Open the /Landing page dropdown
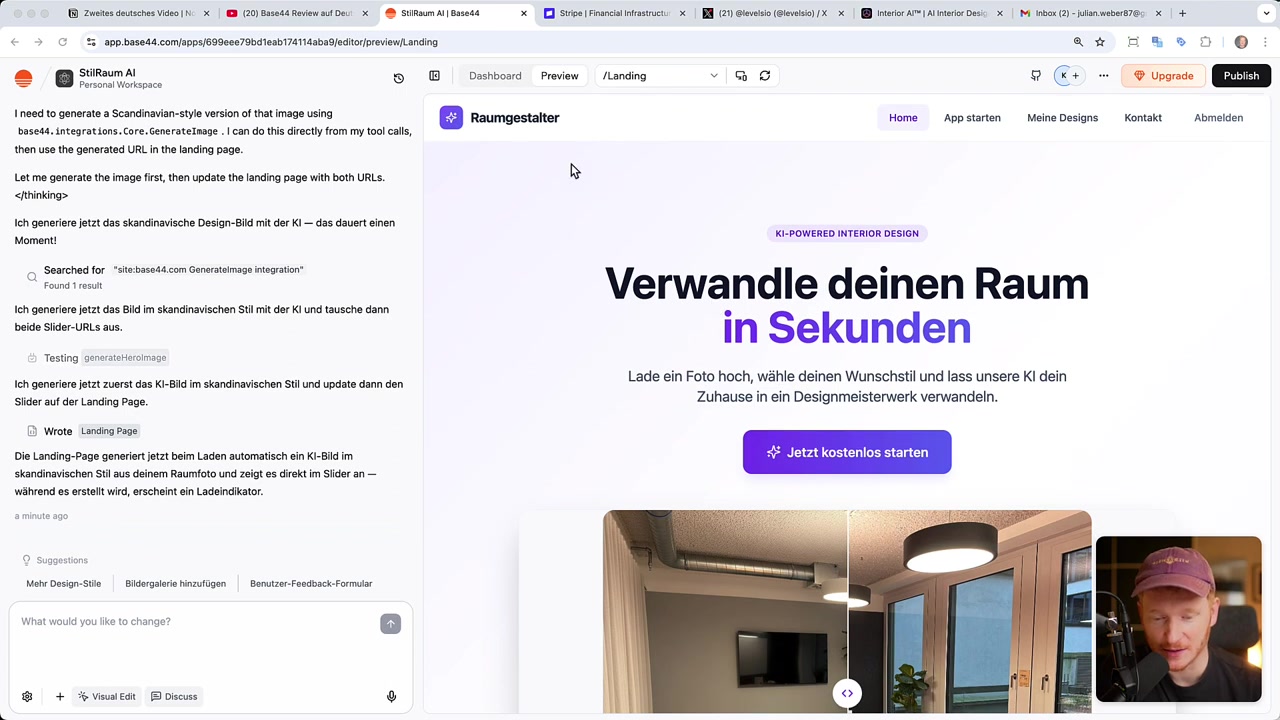 click(660, 76)
